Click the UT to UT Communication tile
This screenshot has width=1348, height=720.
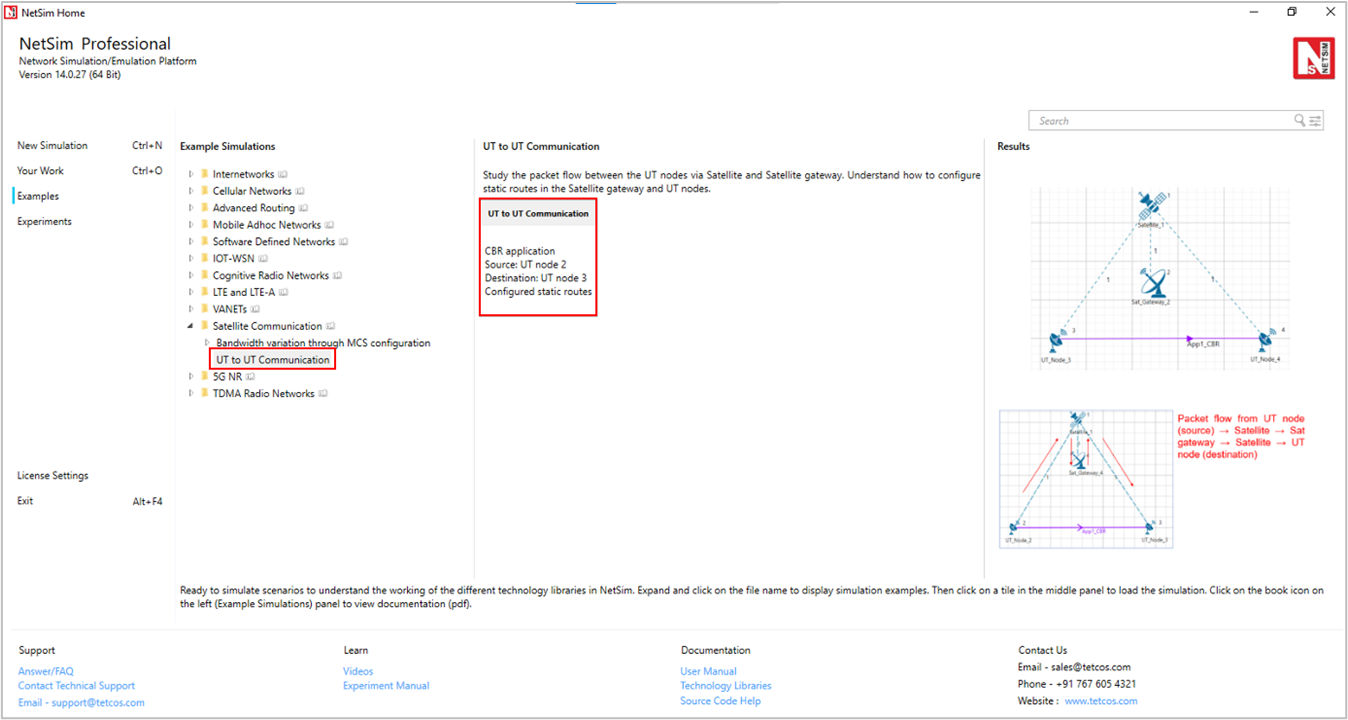pos(538,257)
